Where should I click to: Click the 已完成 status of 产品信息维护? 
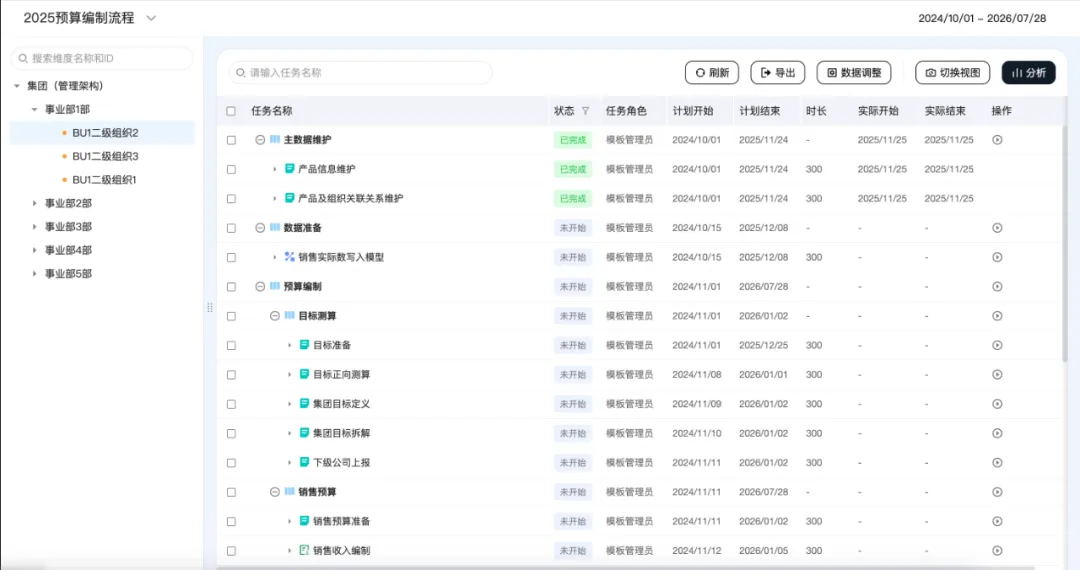[x=572, y=169]
